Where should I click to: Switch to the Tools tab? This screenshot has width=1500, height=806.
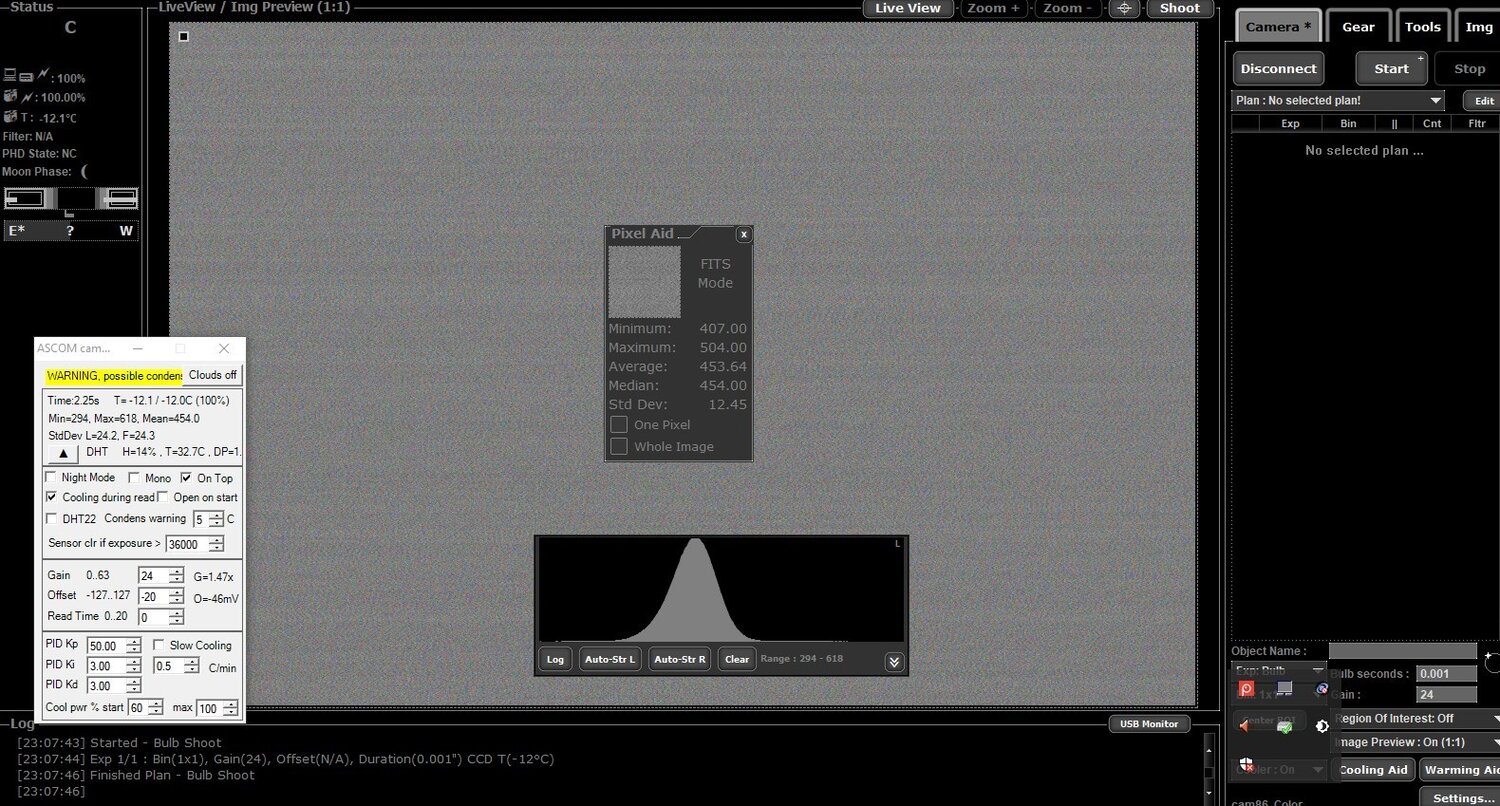1422,27
